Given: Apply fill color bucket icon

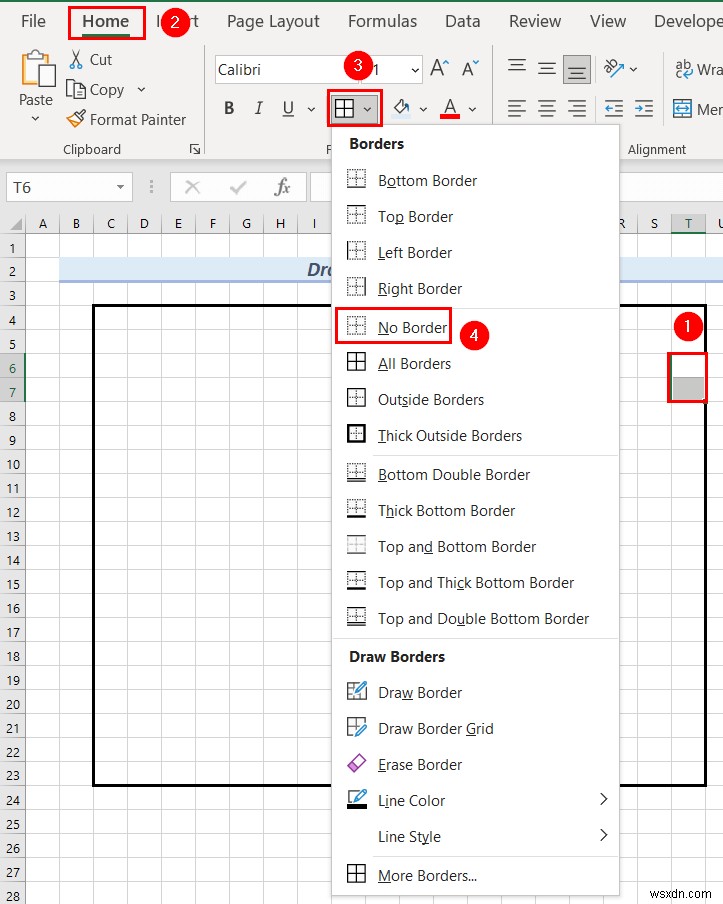Looking at the screenshot, I should tap(402, 108).
